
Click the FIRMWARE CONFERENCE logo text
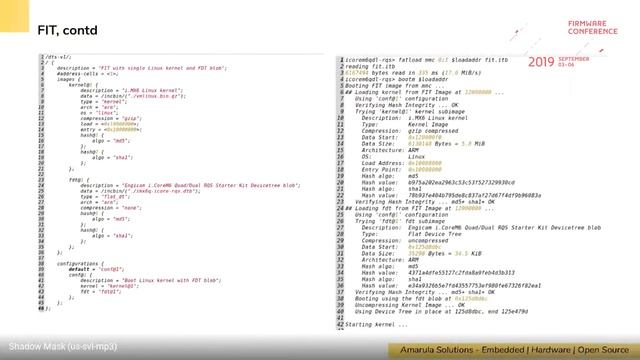pyautogui.click(x=593, y=27)
